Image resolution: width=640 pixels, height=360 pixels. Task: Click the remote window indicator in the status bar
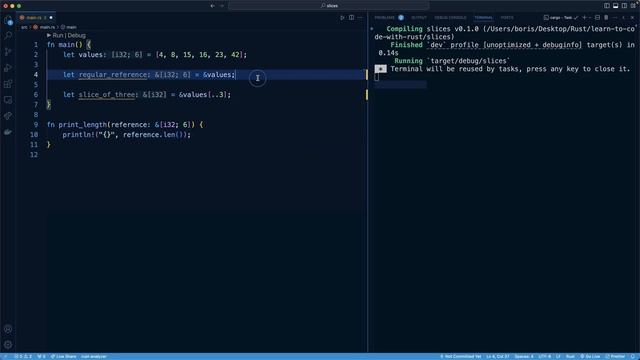5,356
